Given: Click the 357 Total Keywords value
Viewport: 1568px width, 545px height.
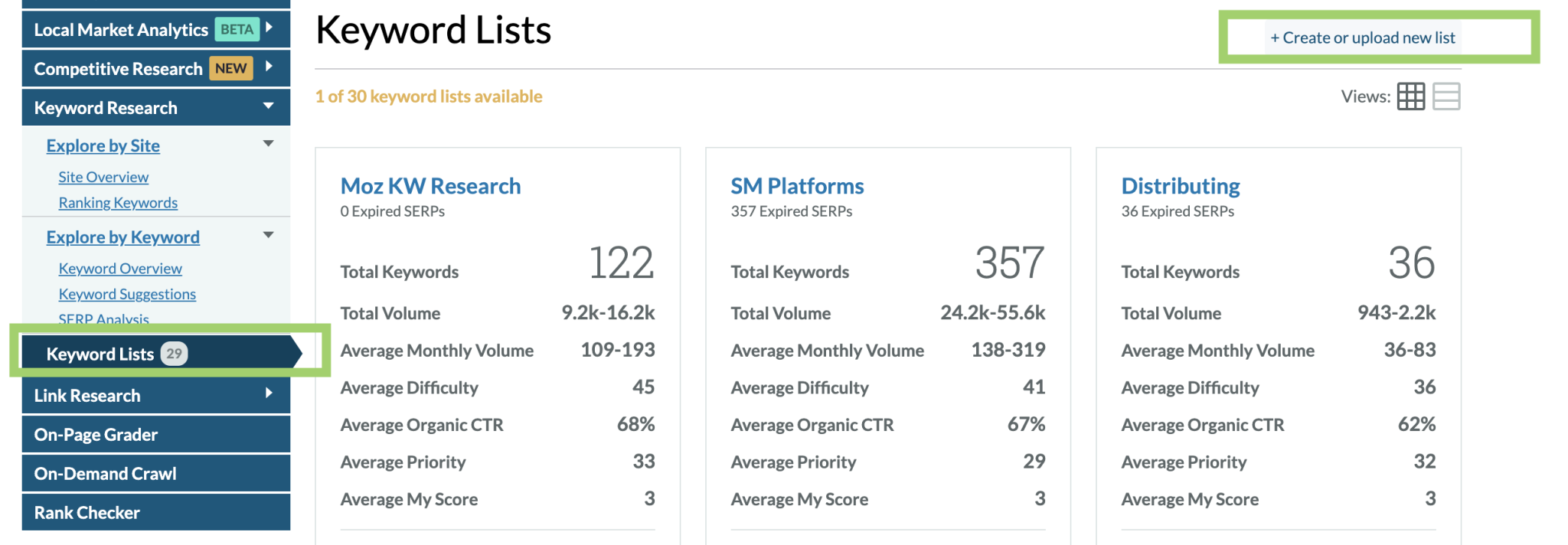Looking at the screenshot, I should (1010, 263).
